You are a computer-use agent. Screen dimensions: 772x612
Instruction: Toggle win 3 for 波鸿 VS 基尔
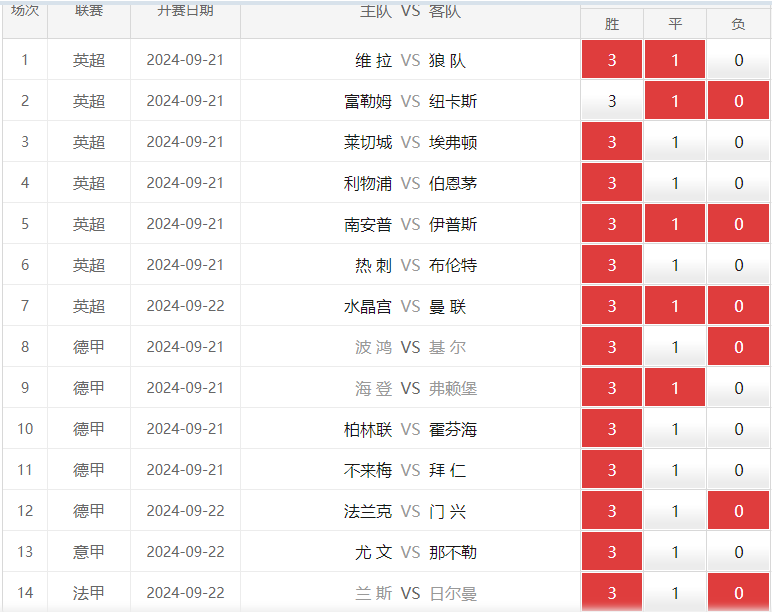coord(611,347)
